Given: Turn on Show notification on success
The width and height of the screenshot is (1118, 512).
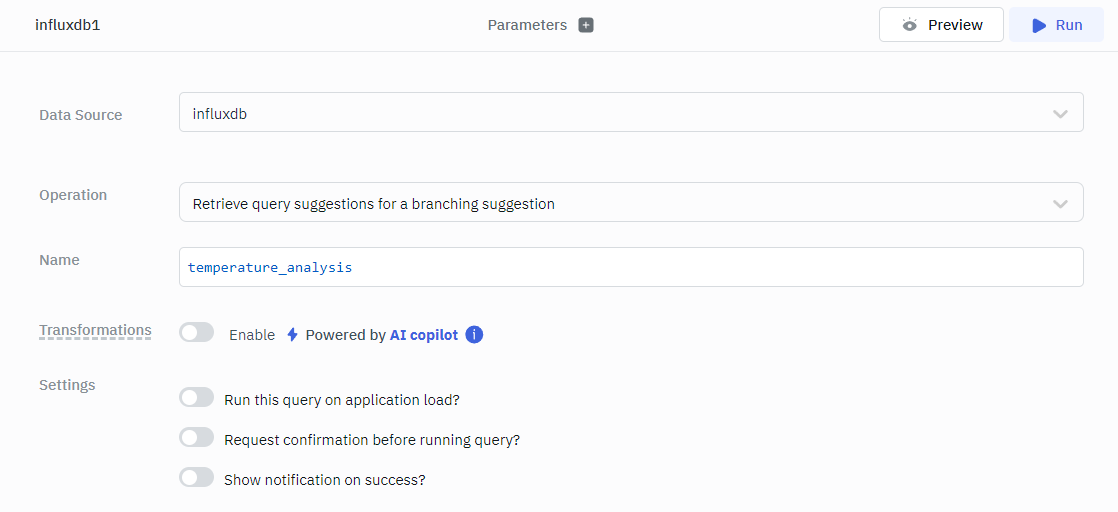Looking at the screenshot, I should 197,478.
